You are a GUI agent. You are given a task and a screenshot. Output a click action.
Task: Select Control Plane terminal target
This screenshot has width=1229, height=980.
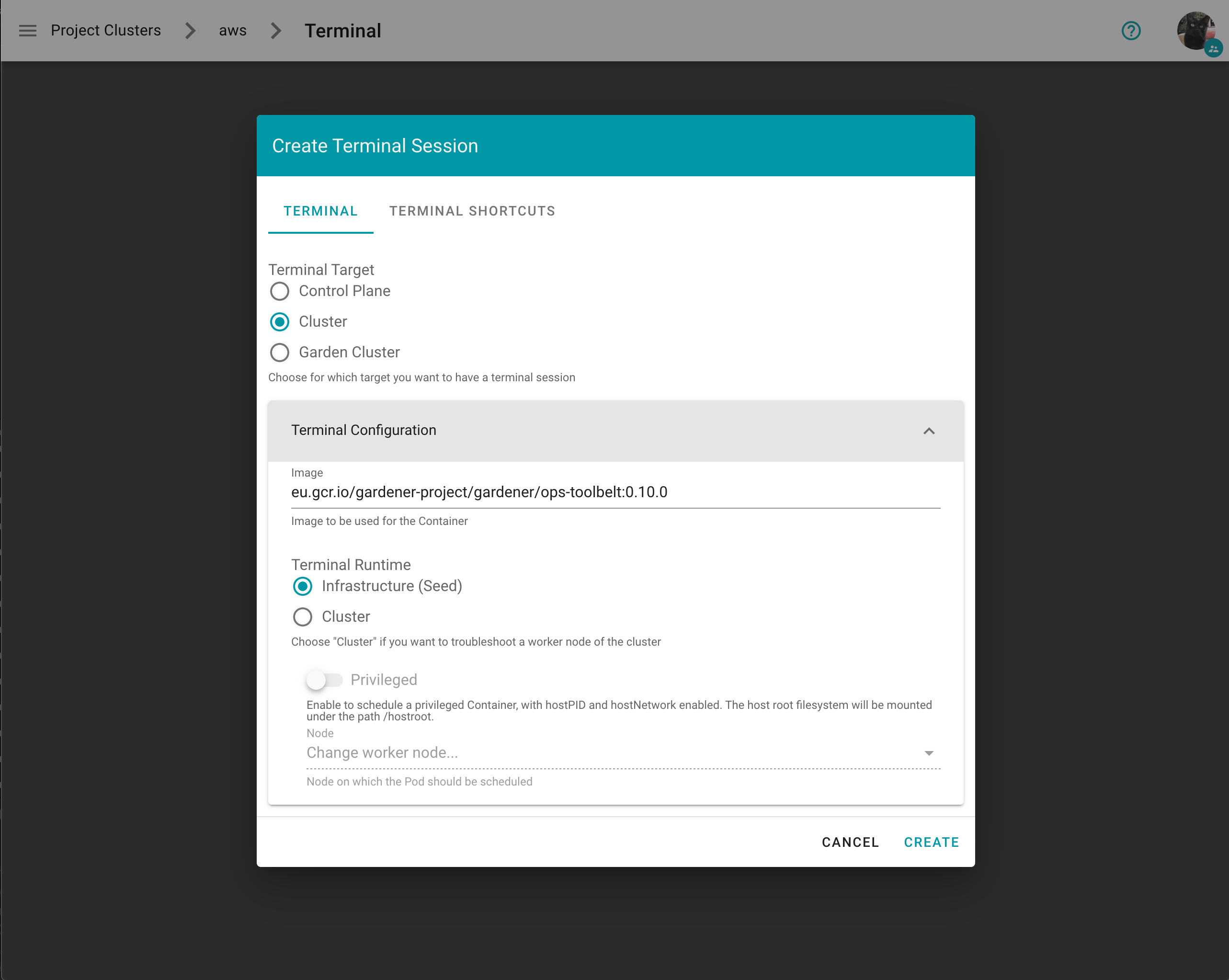click(x=279, y=291)
